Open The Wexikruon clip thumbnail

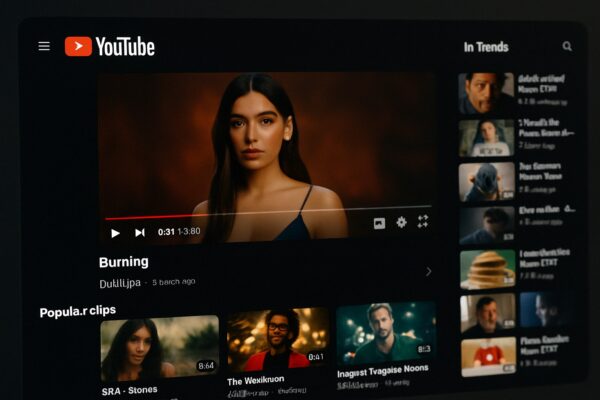tap(278, 339)
